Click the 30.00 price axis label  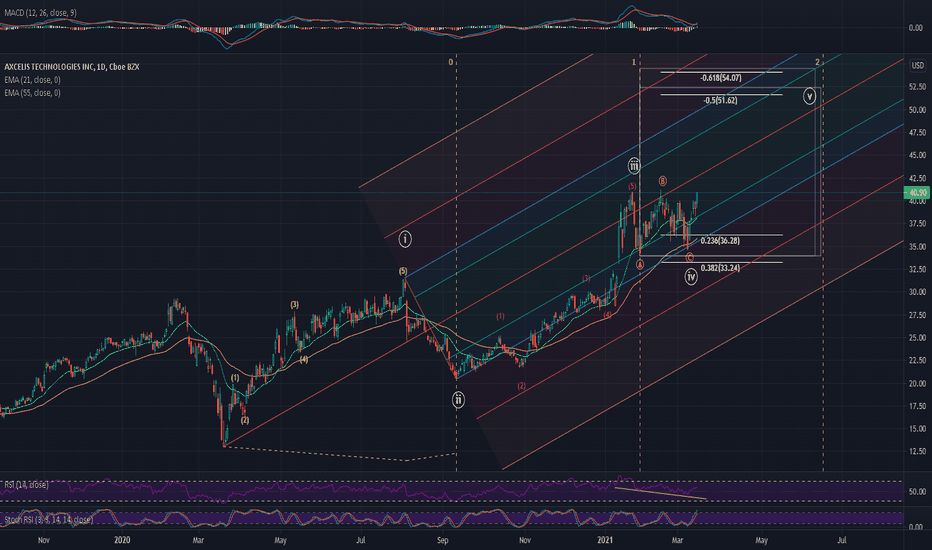point(917,292)
